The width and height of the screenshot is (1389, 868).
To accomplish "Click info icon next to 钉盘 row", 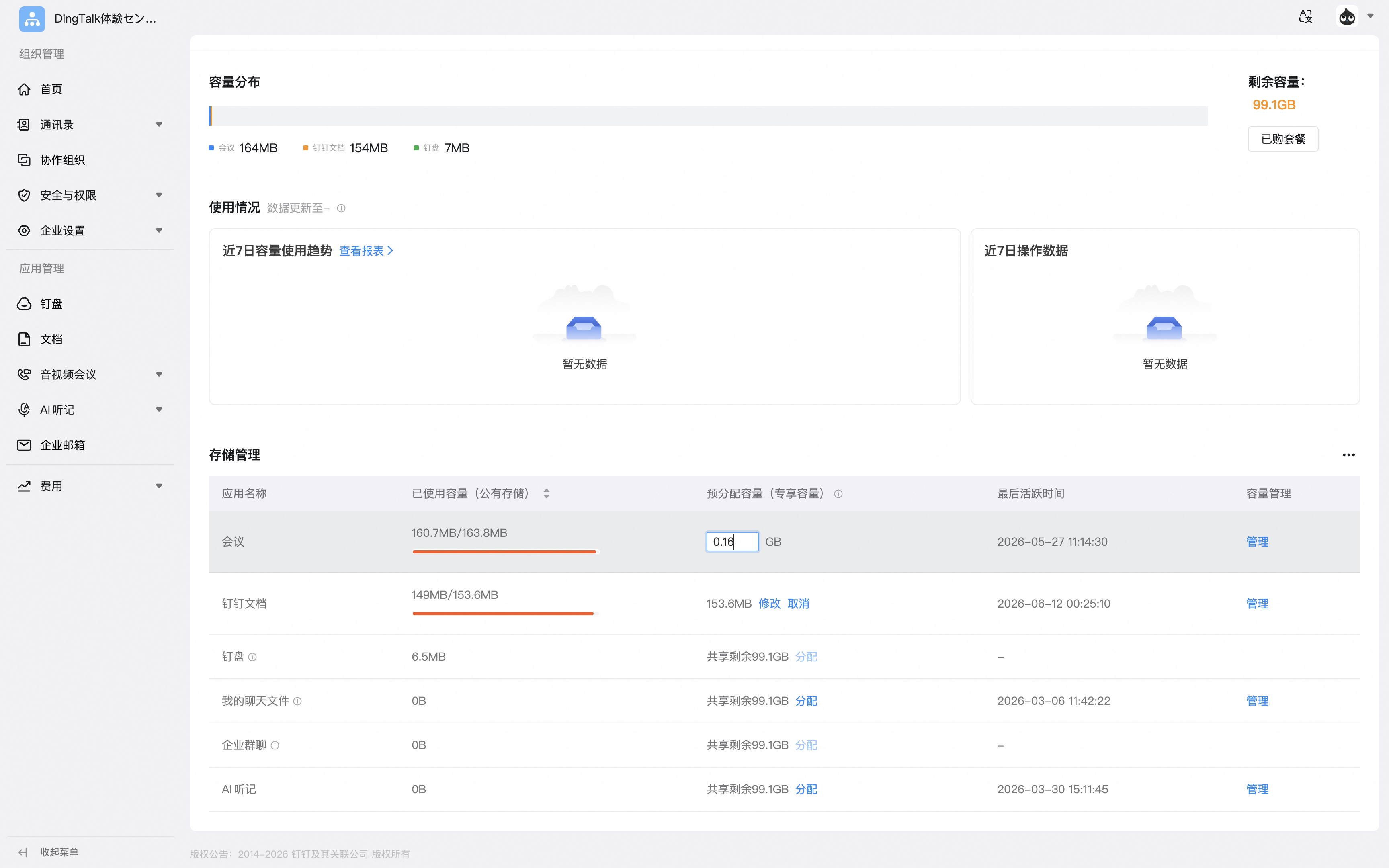I will click(252, 657).
